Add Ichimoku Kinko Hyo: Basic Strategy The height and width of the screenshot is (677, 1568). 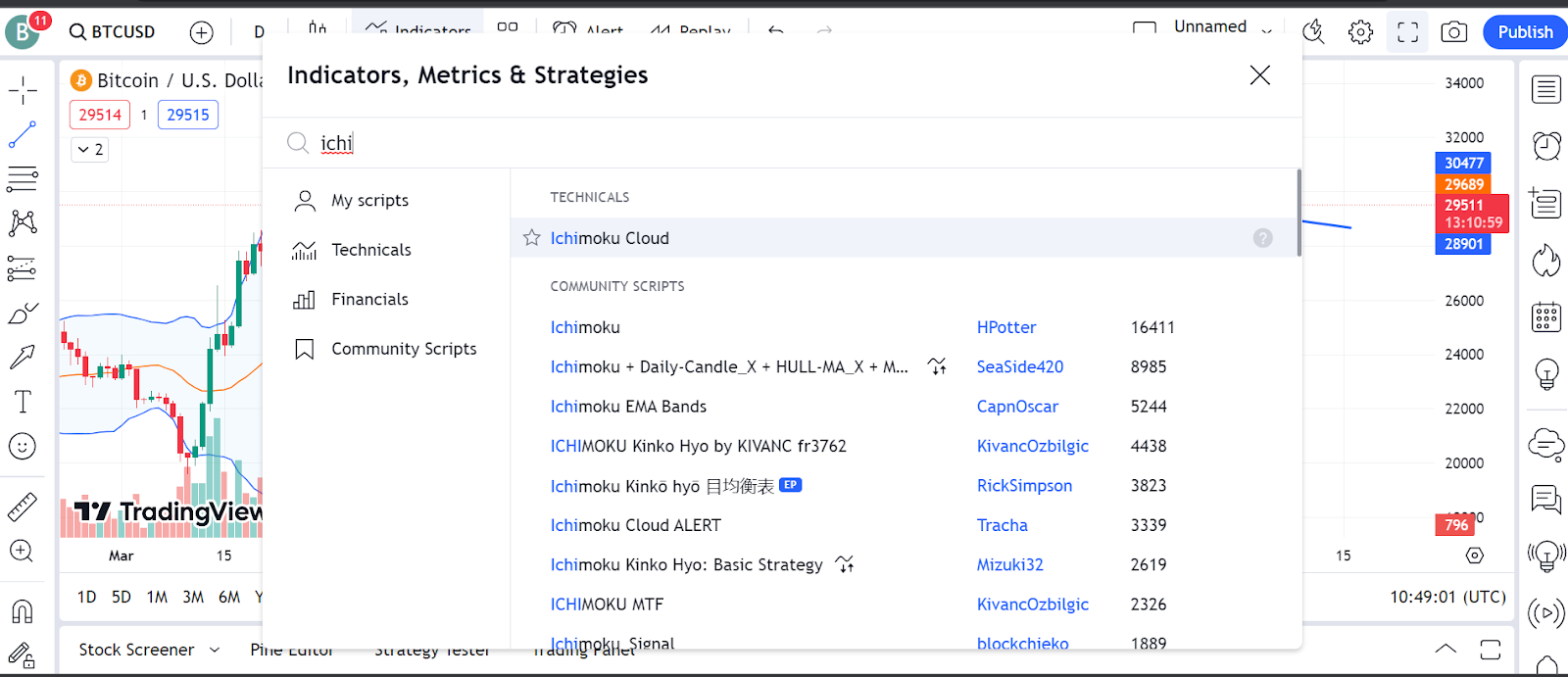686,564
